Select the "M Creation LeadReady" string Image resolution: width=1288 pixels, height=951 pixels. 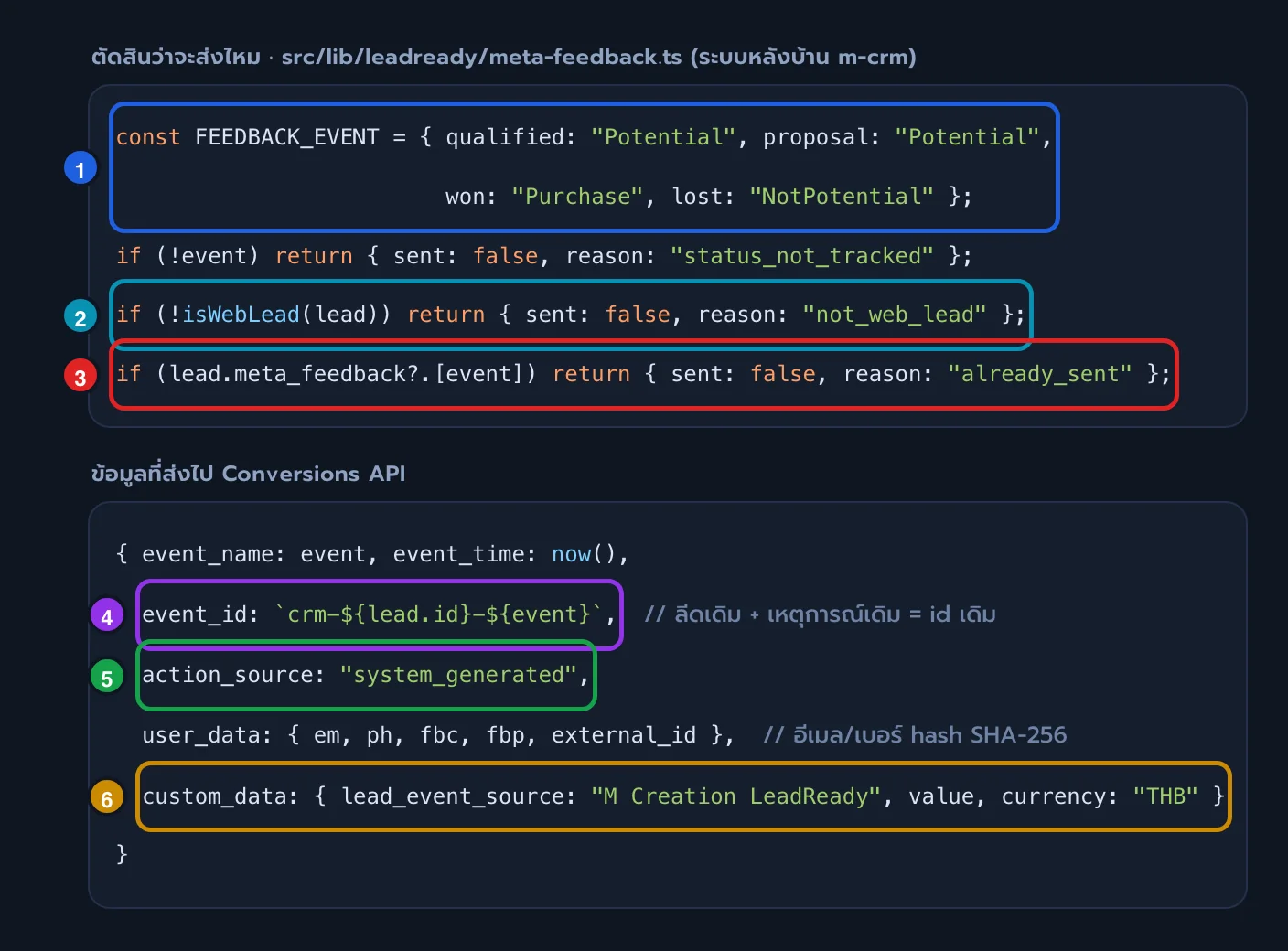(736, 796)
